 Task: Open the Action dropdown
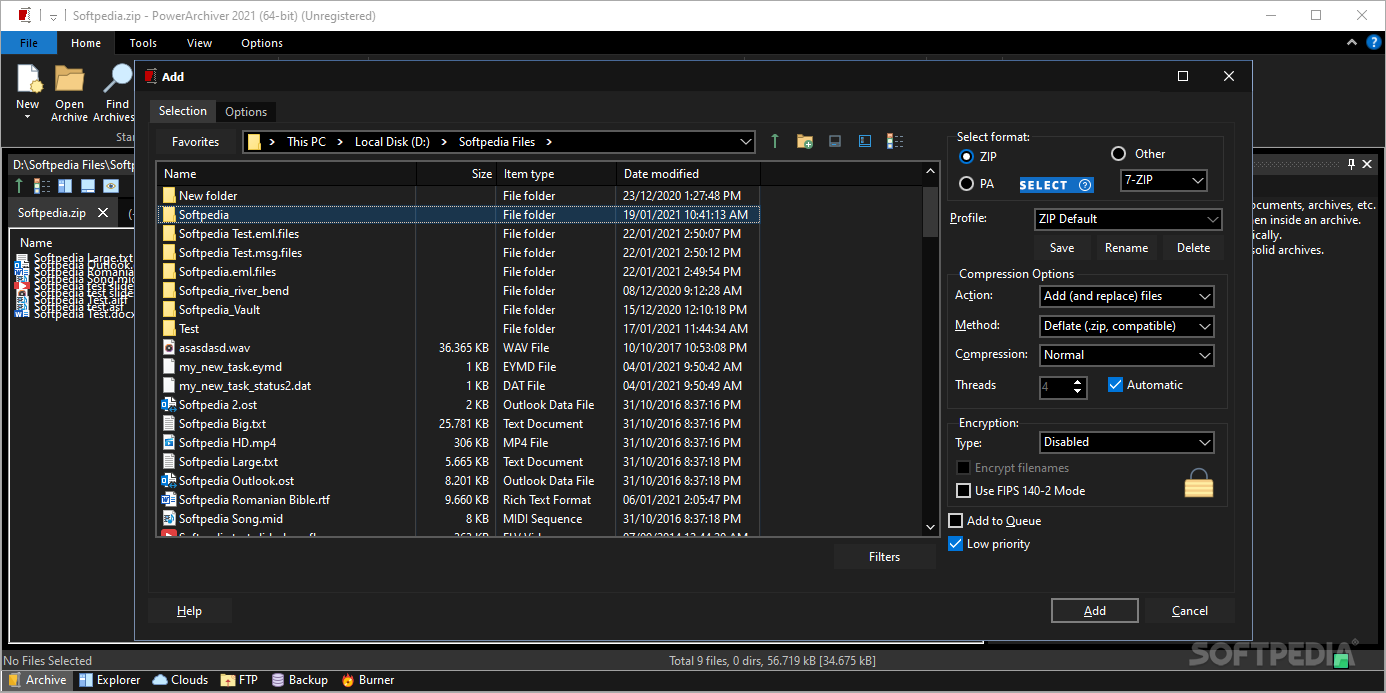click(x=1126, y=296)
